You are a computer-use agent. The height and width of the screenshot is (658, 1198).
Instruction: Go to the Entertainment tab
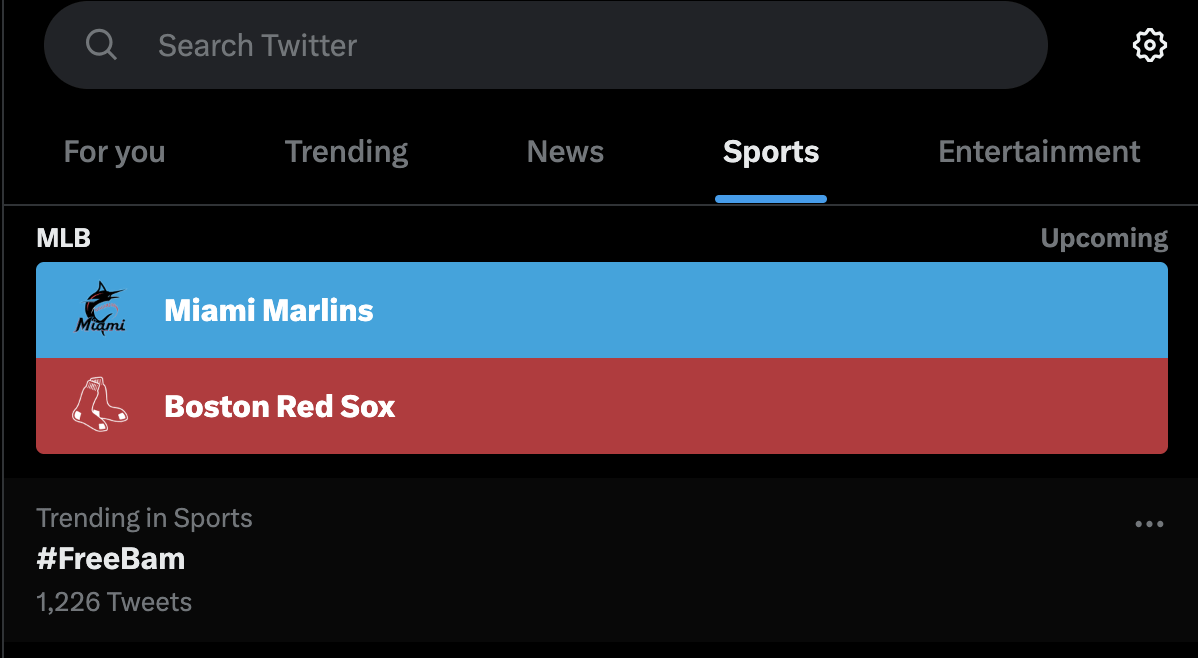coord(1039,152)
